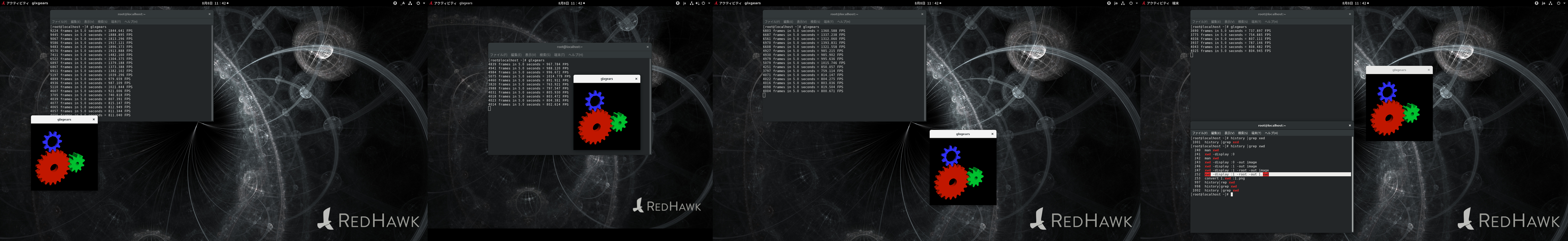Click the power icon on the fourth monitor
The width and height of the screenshot is (1568, 241).
(x=1558, y=3)
